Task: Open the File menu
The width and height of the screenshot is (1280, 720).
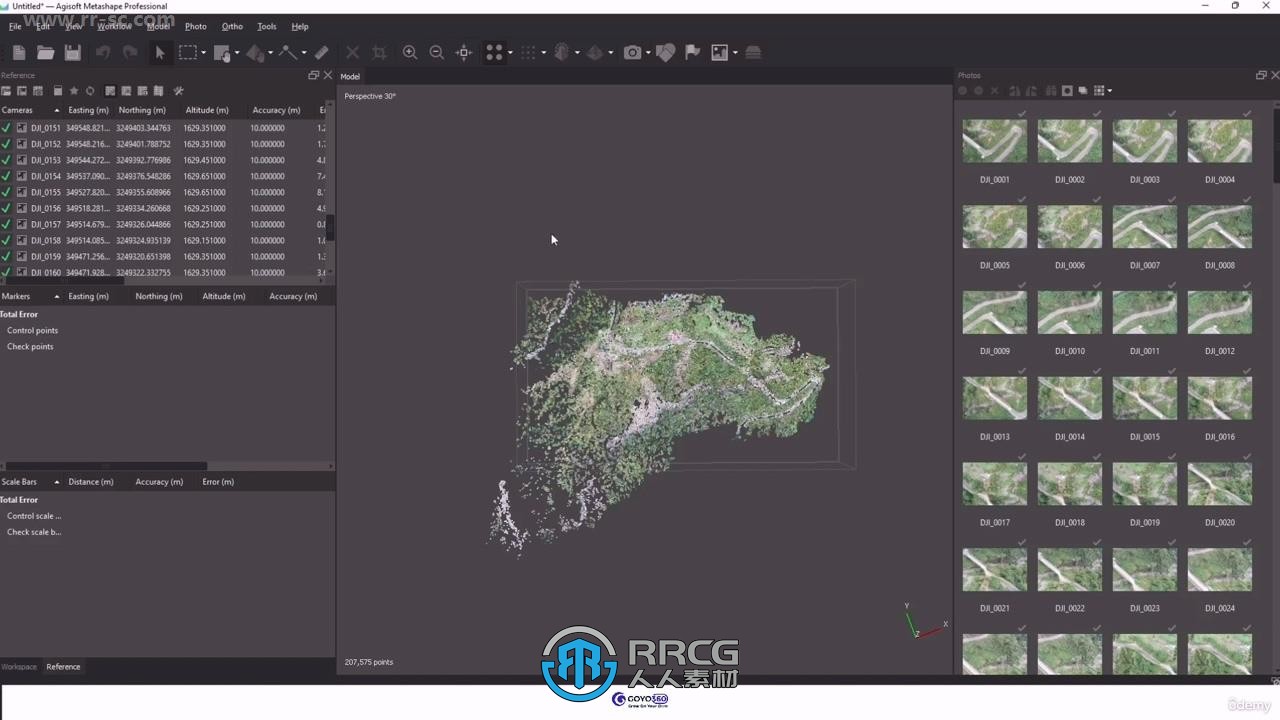Action: (15, 26)
